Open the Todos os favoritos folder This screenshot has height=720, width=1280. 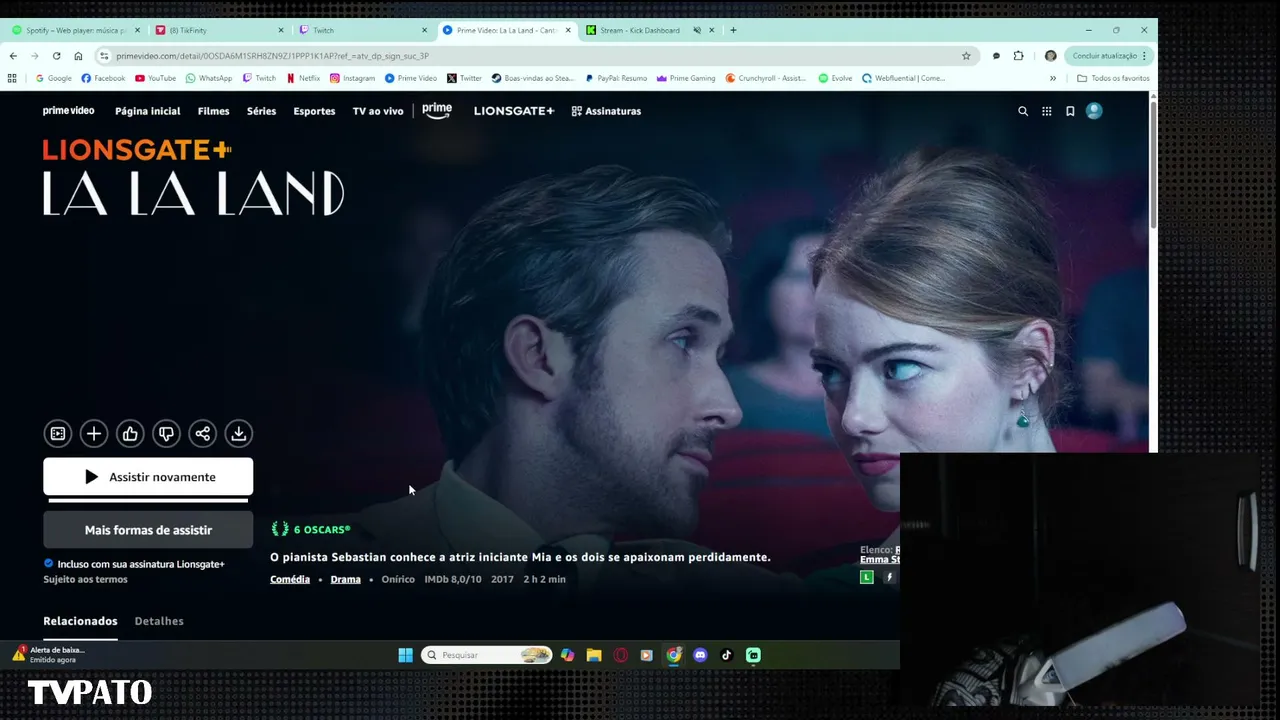pyautogui.click(x=1113, y=78)
